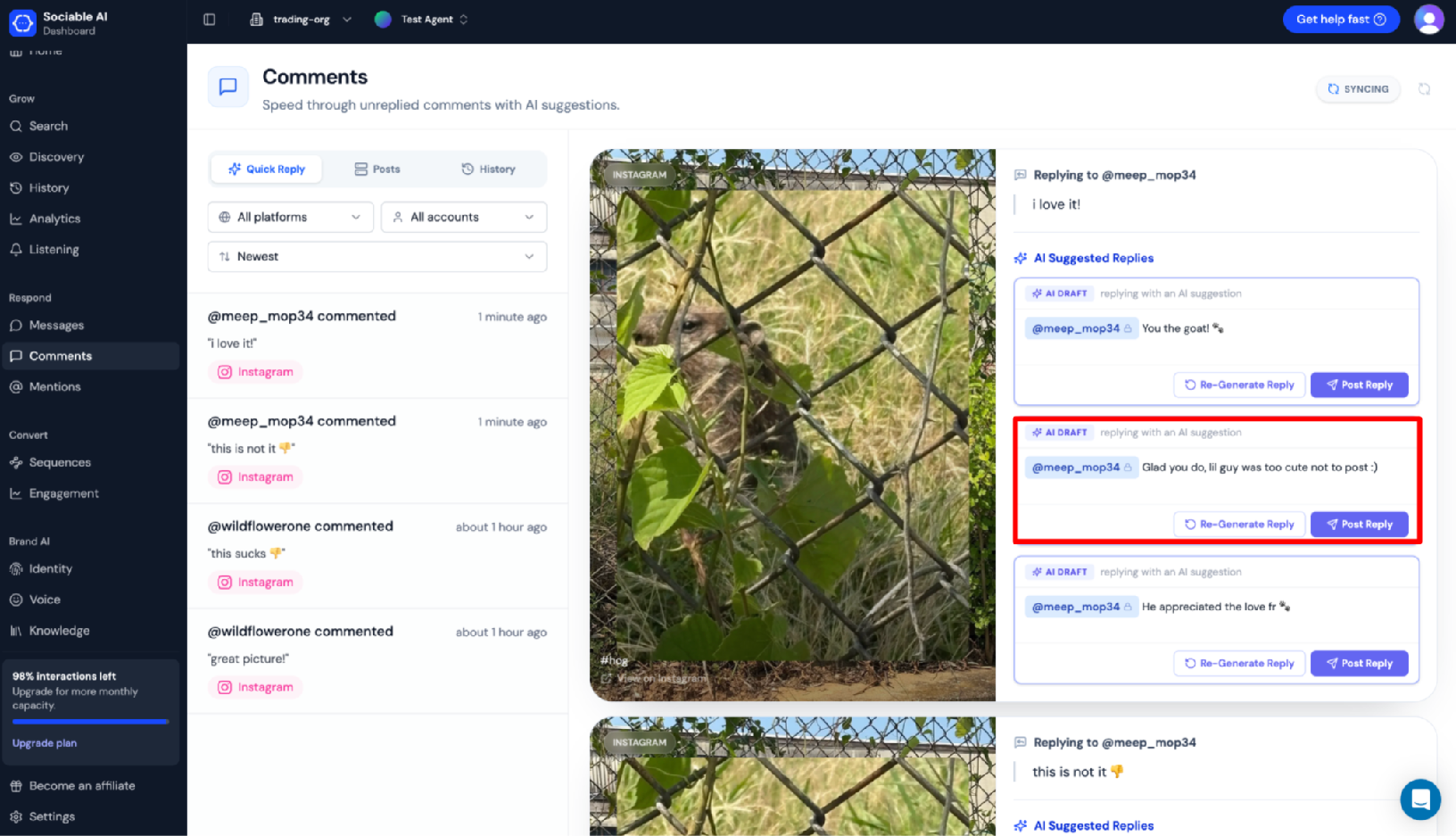
Task: Edit the "You the goat!" draft text
Action: pos(1183,328)
